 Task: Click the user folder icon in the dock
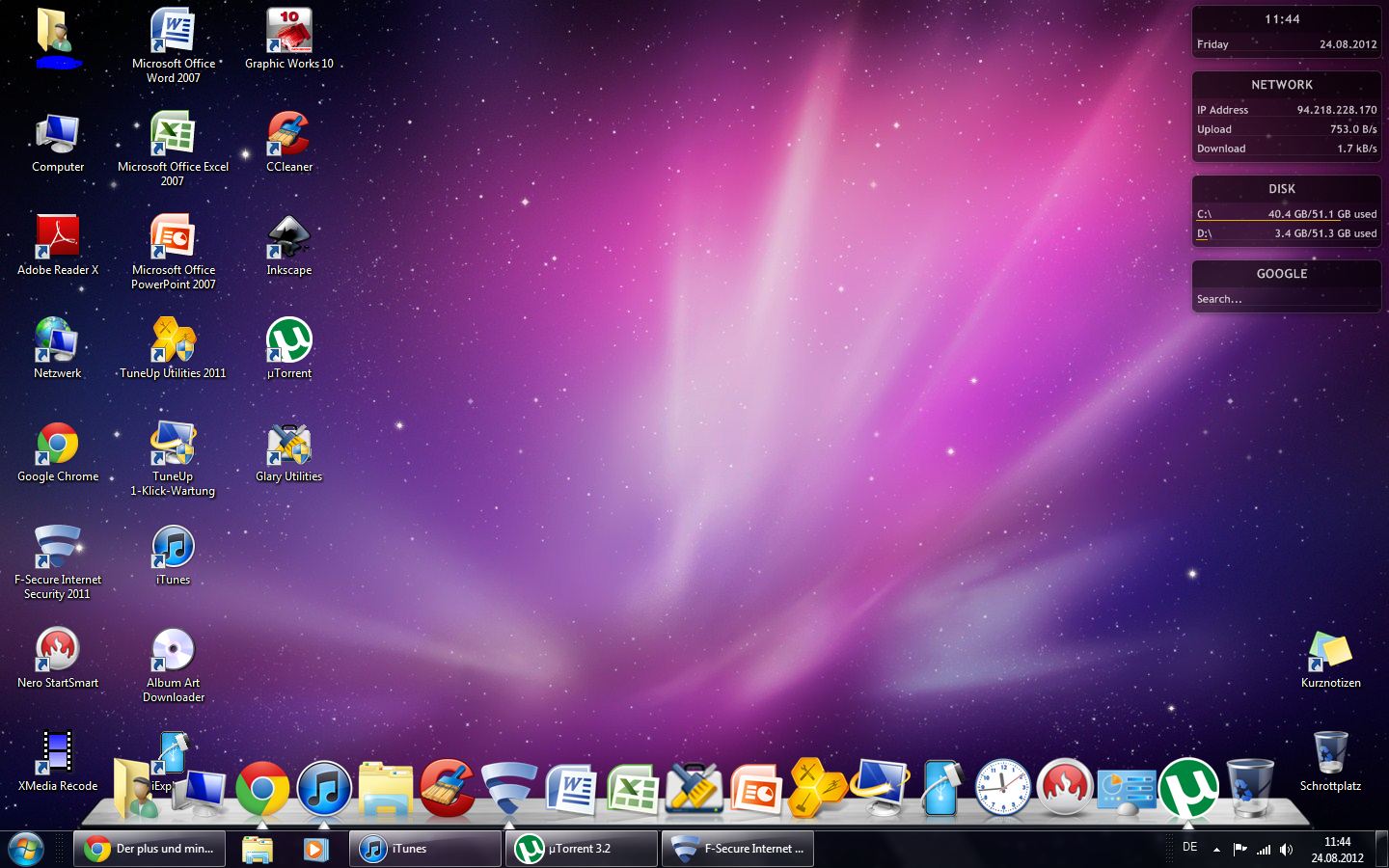(x=135, y=789)
